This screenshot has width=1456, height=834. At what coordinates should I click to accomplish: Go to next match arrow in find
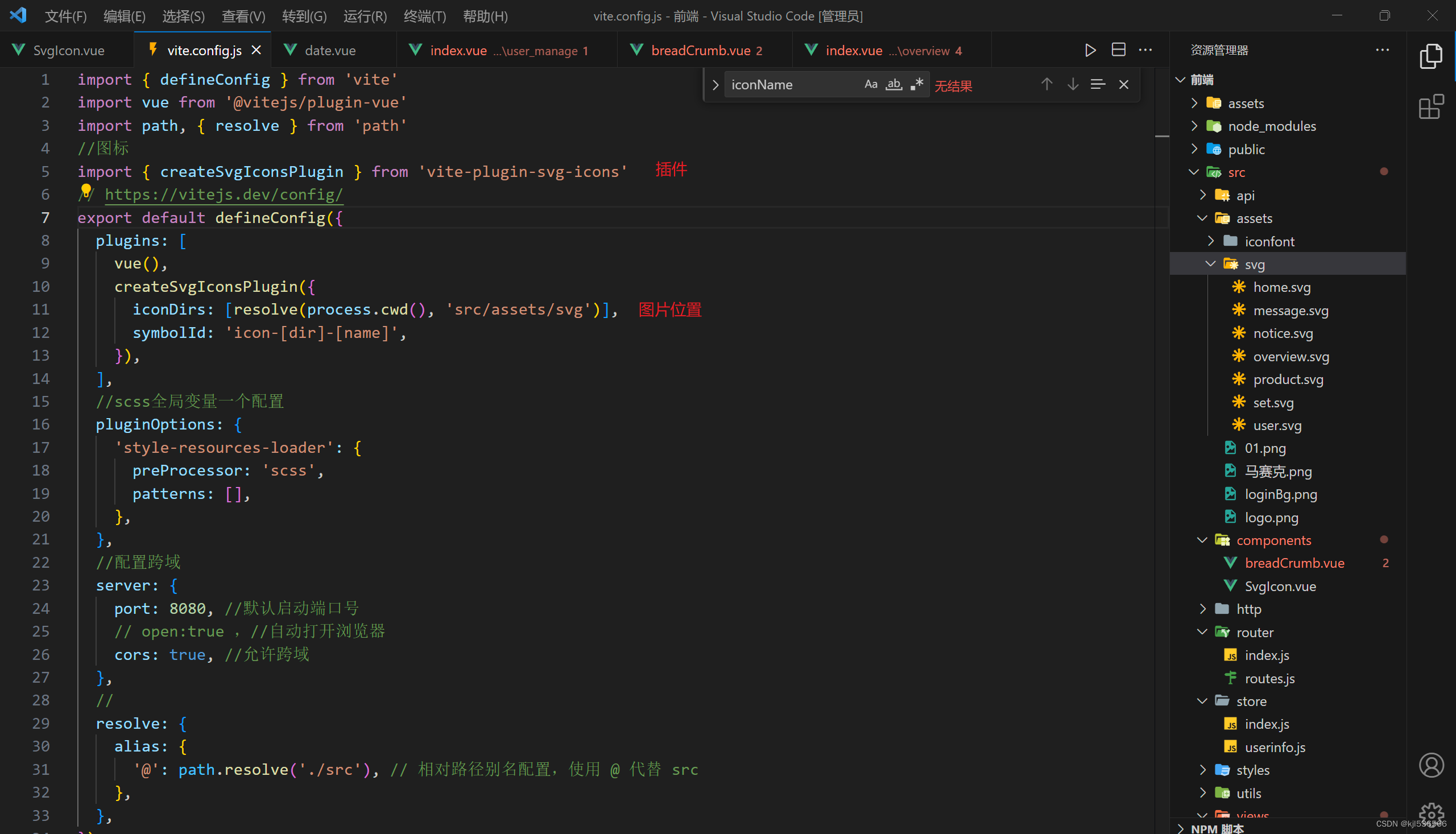pyautogui.click(x=1073, y=84)
